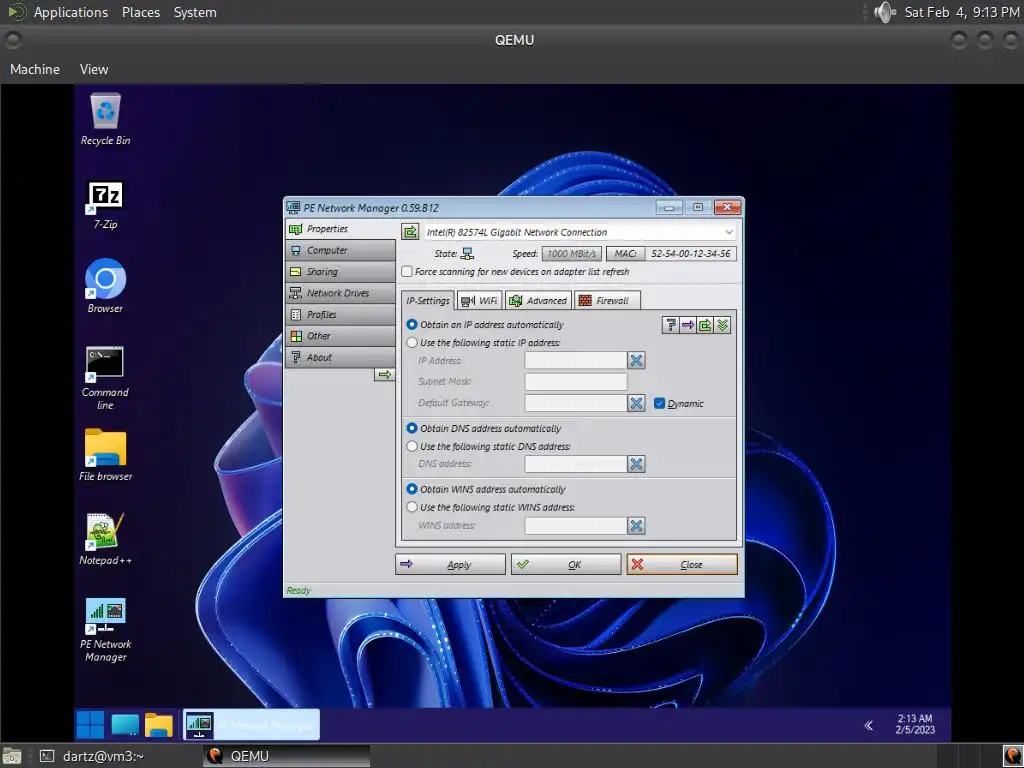Click the question-mark help icon
The height and width of the screenshot is (768, 1024).
point(671,325)
